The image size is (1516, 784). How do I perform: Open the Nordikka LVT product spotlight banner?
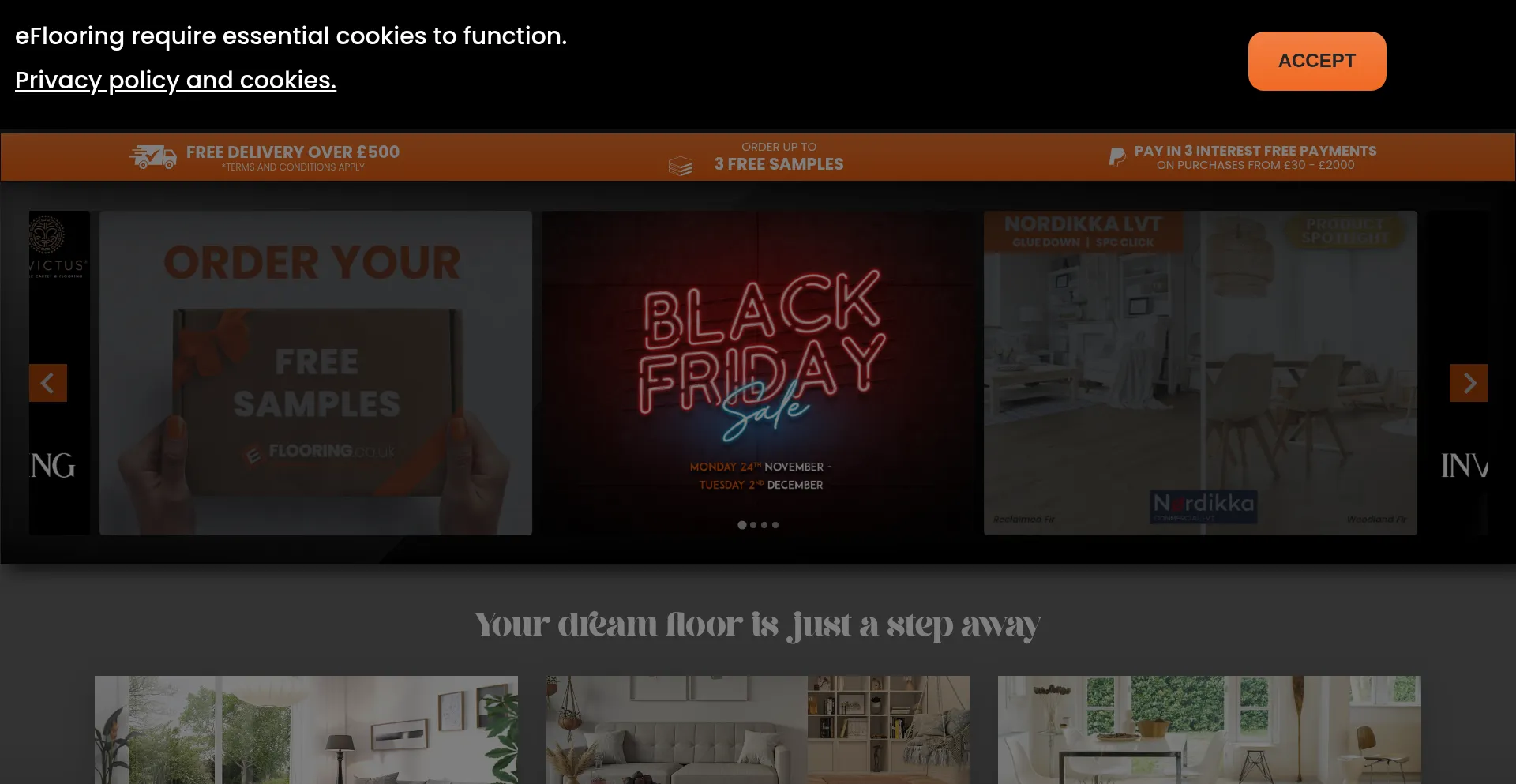coord(1200,373)
